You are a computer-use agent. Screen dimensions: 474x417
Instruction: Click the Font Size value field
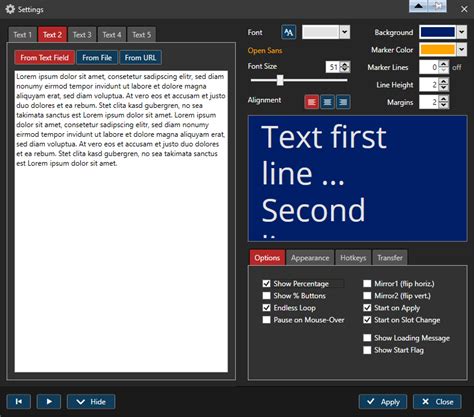(x=333, y=67)
